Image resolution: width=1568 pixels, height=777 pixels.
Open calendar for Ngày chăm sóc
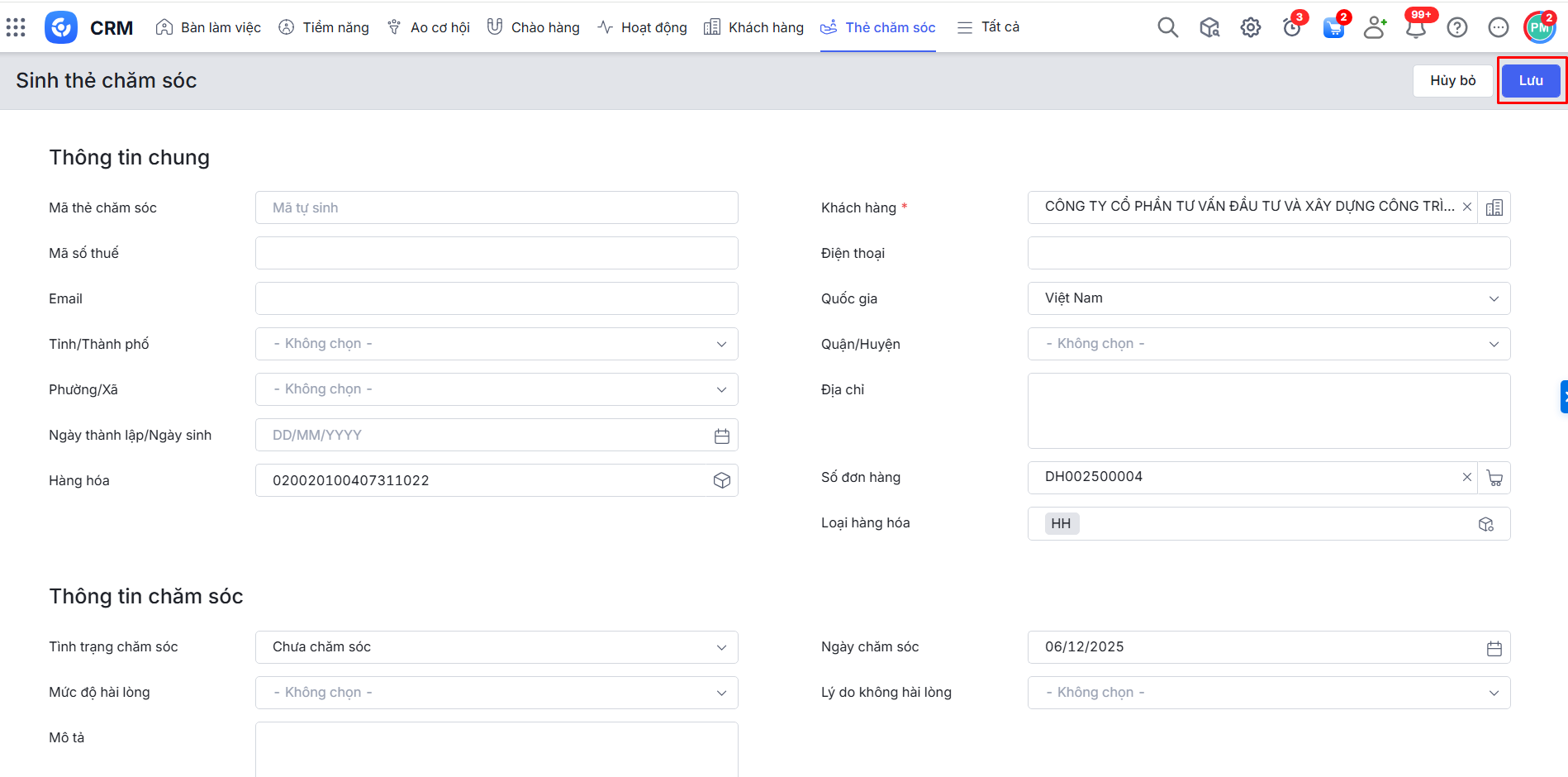1494,648
